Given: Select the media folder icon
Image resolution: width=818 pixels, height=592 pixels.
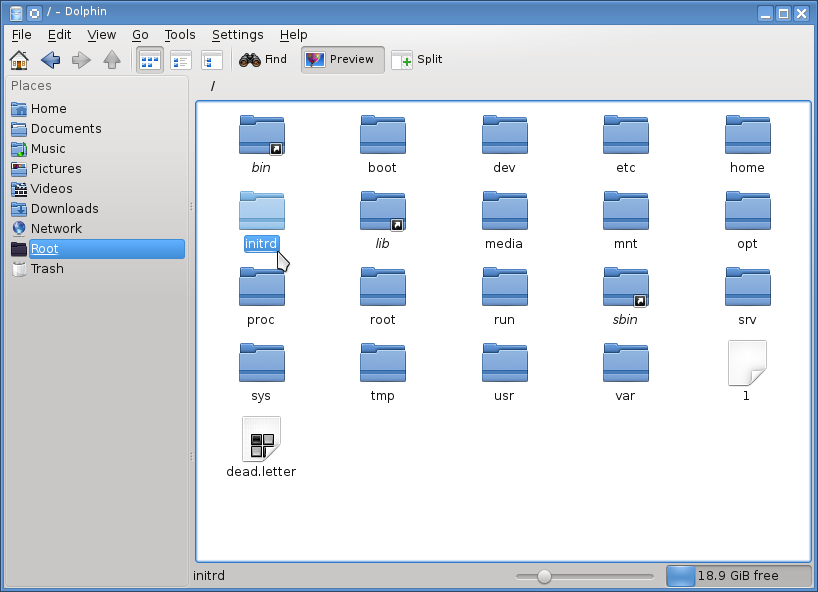Looking at the screenshot, I should [504, 211].
